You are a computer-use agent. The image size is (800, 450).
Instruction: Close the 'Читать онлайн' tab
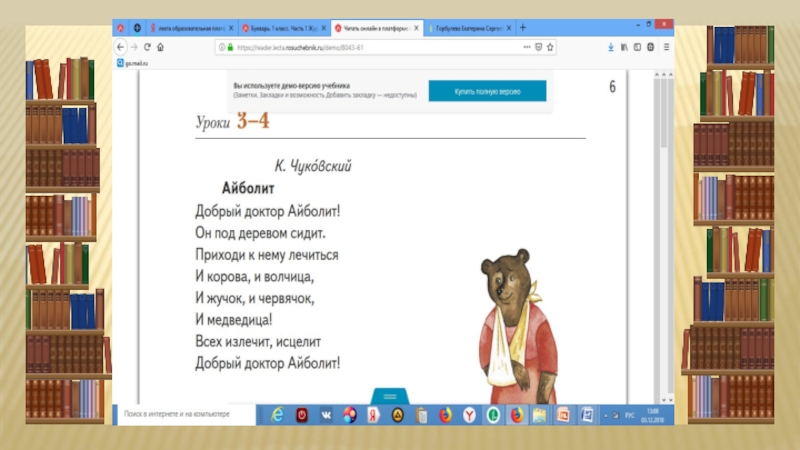point(416,28)
